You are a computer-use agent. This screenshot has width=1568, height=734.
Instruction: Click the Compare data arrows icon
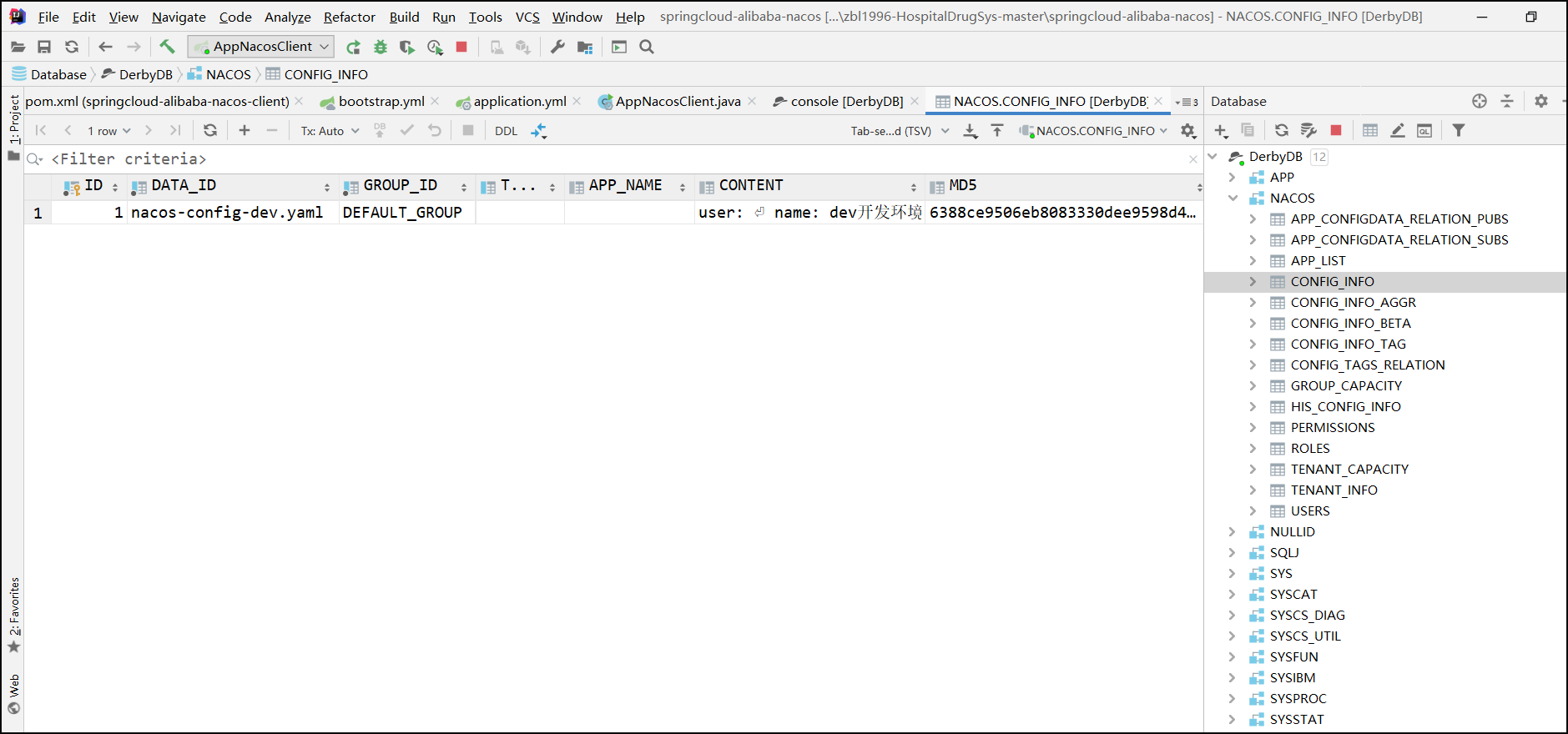click(539, 130)
